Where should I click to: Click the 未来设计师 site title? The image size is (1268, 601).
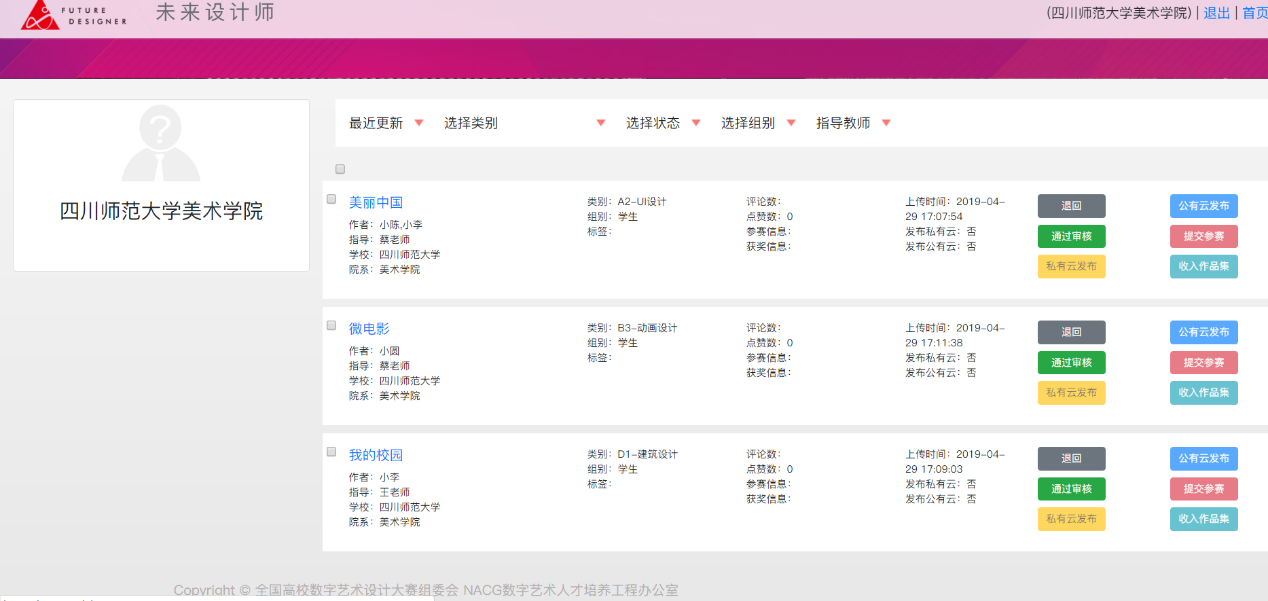coord(215,13)
